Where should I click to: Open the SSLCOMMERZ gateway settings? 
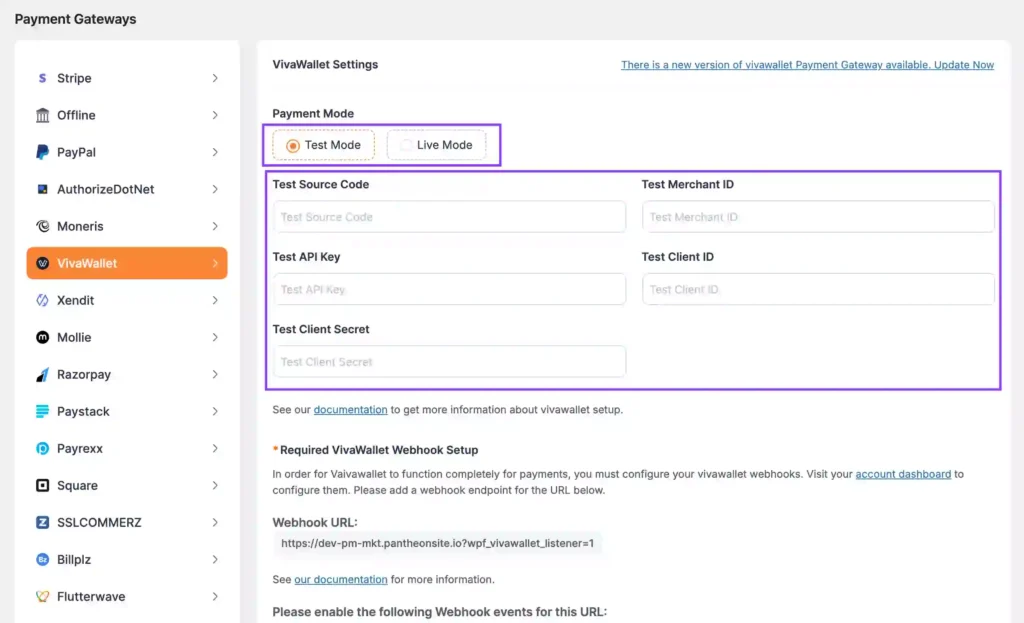(x=127, y=522)
